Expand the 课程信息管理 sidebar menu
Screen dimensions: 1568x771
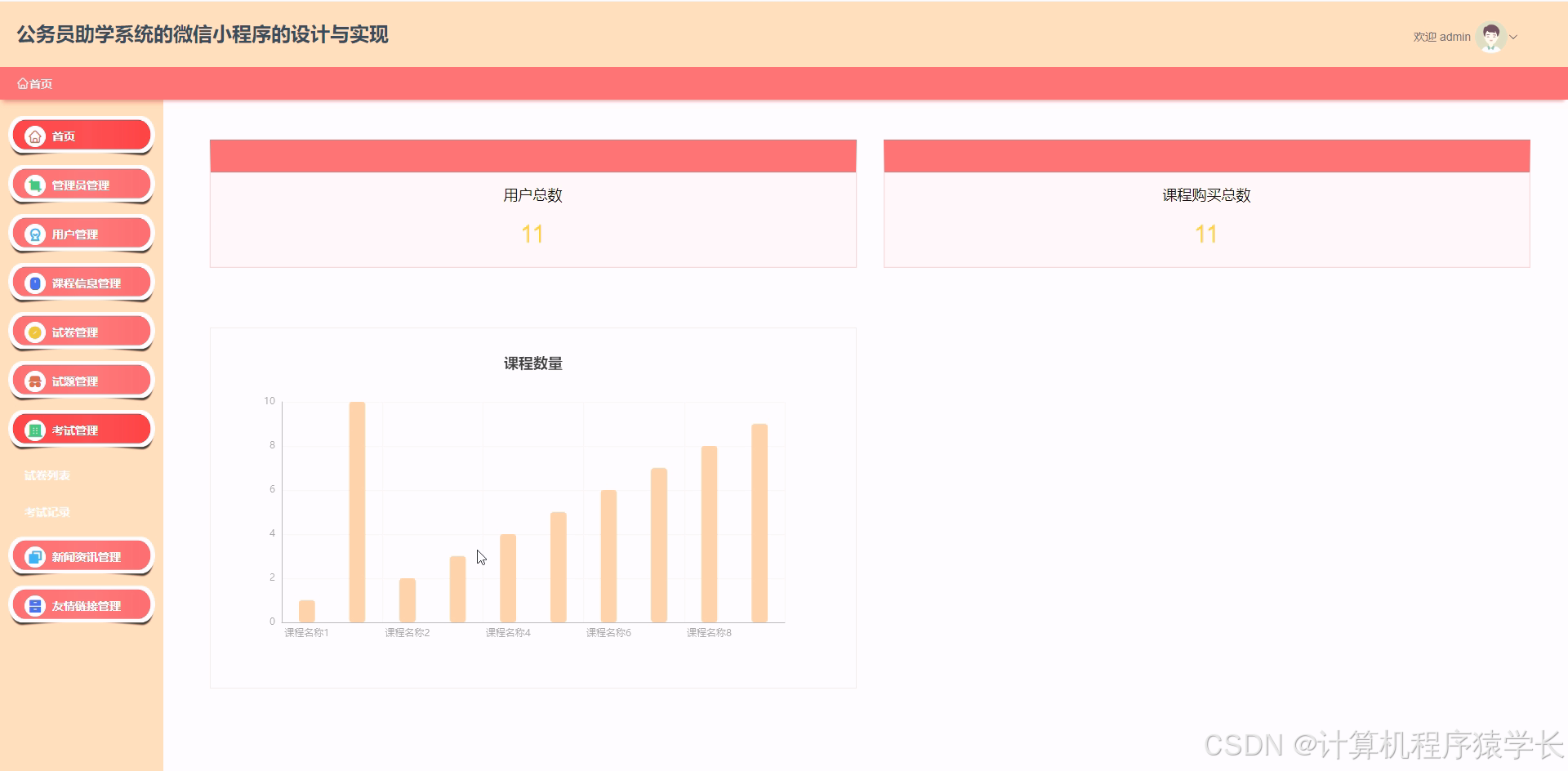(x=82, y=283)
